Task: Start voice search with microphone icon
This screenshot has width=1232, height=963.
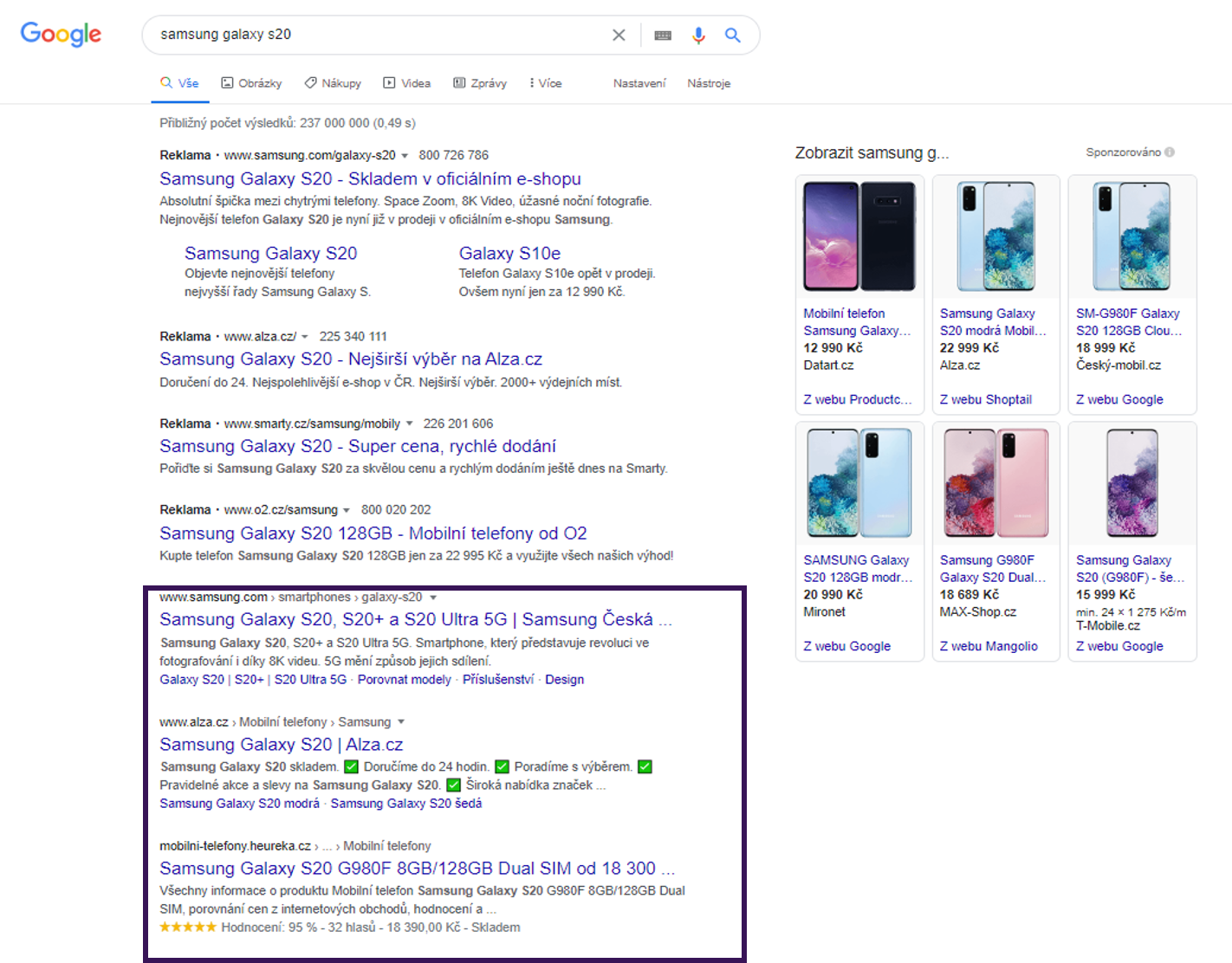Action: (x=698, y=35)
